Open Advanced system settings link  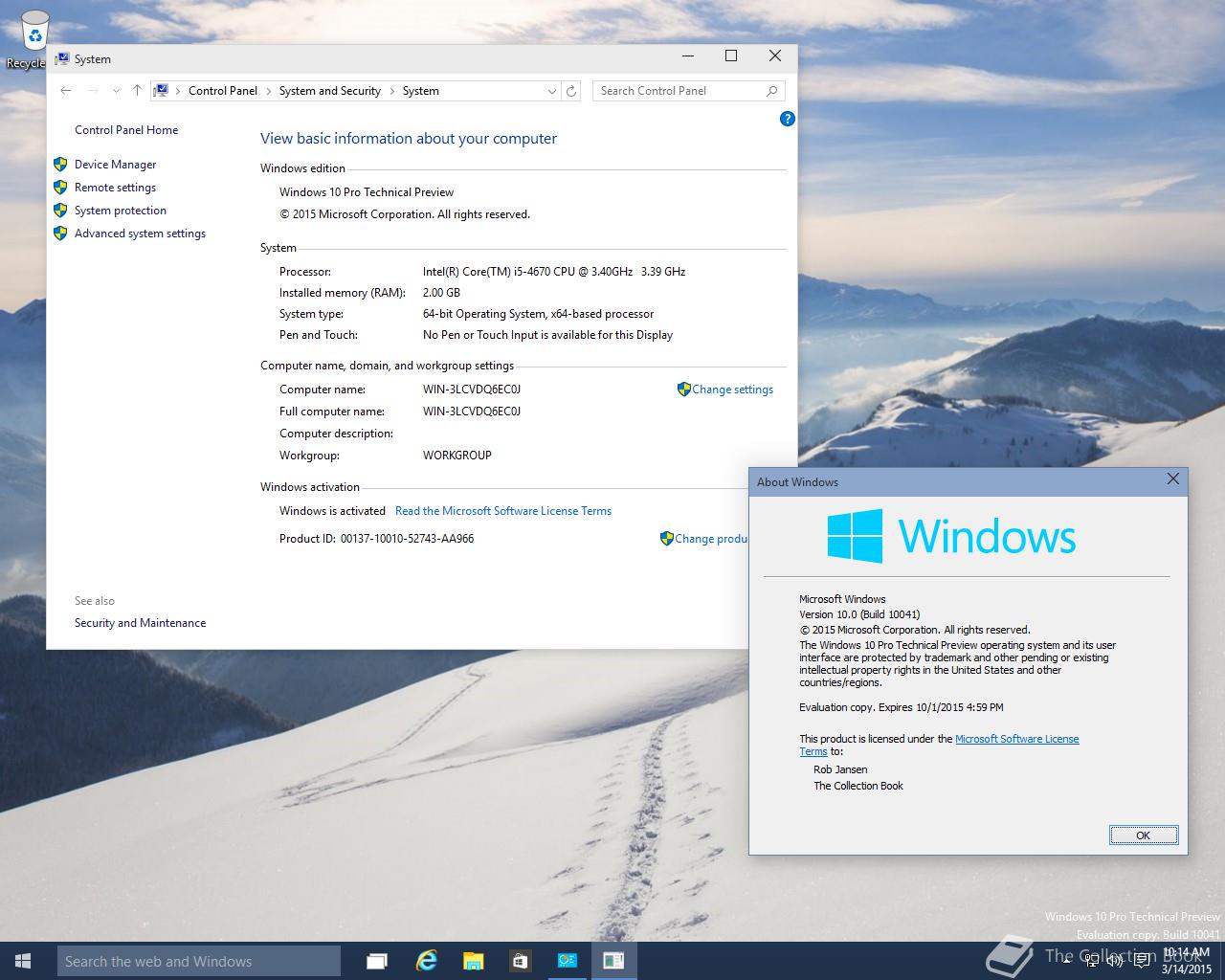click(140, 234)
